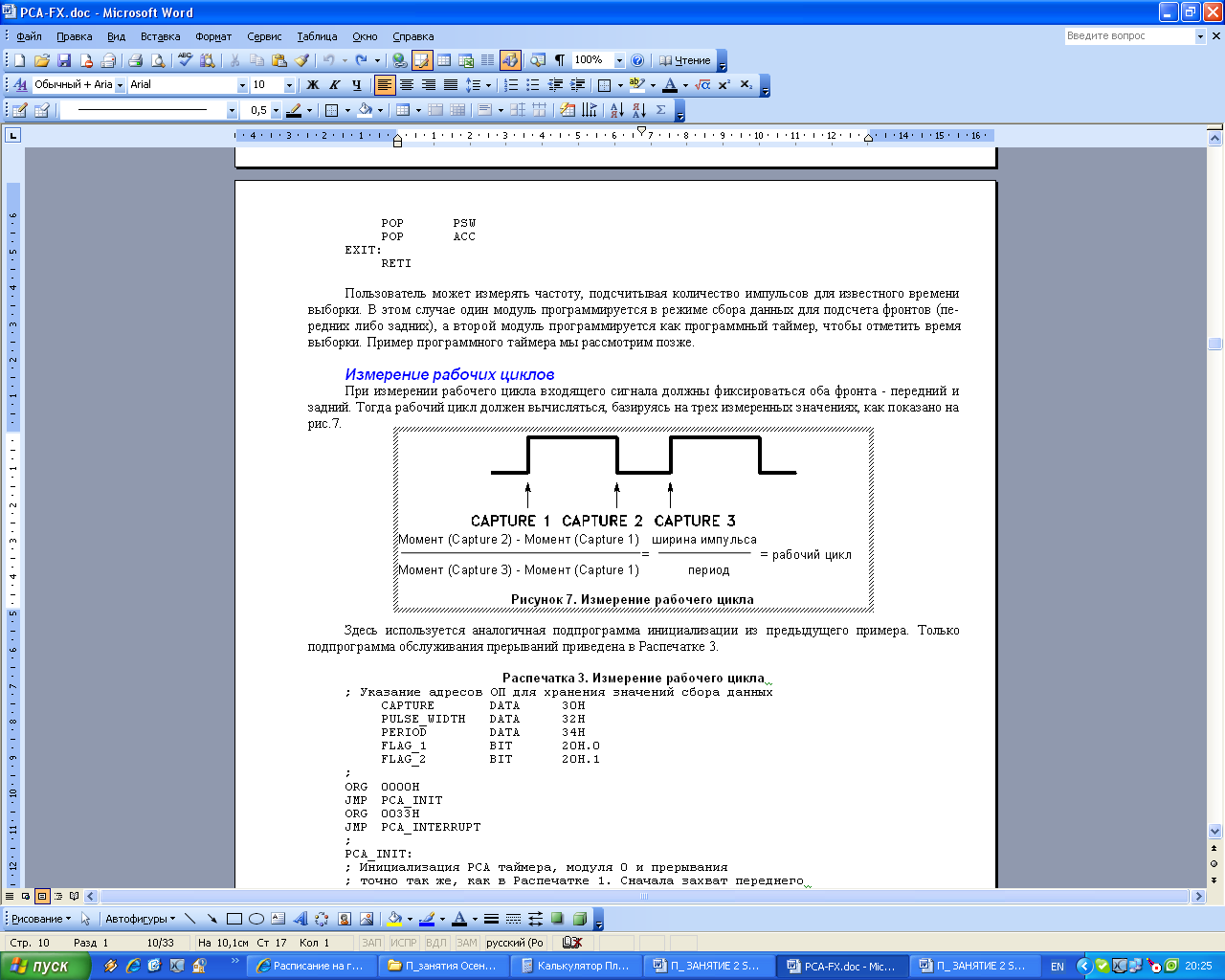Toggle justified text alignment
This screenshot has width=1225, height=980.
click(451, 85)
